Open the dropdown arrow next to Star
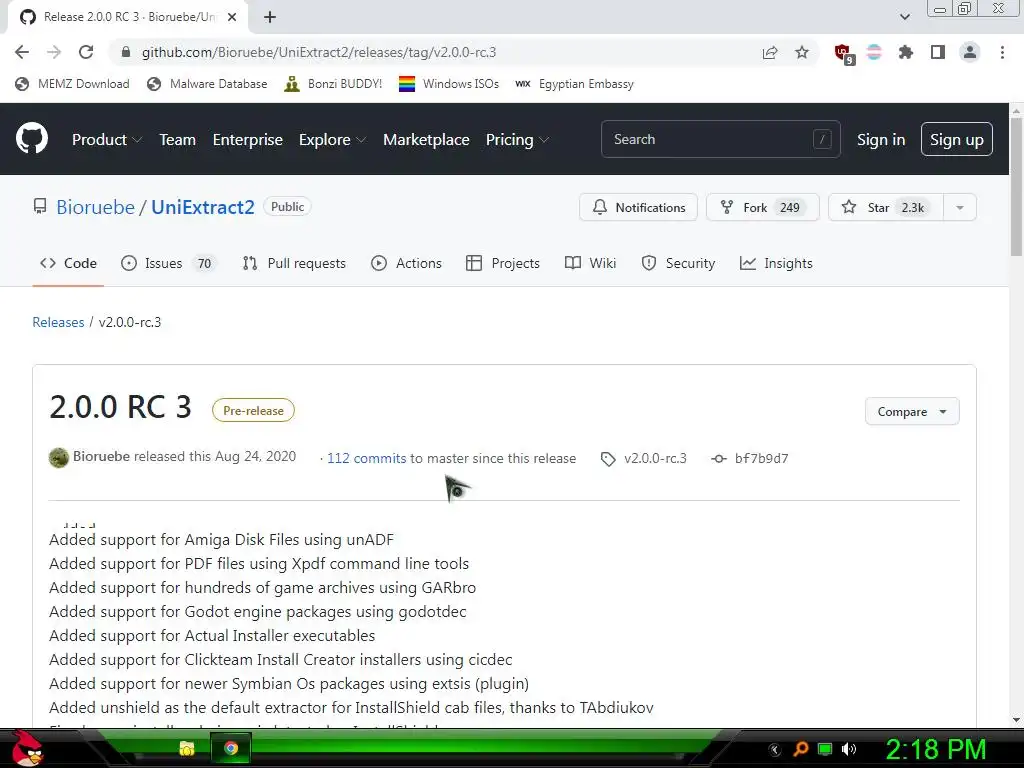The height and width of the screenshot is (768, 1024). point(959,208)
